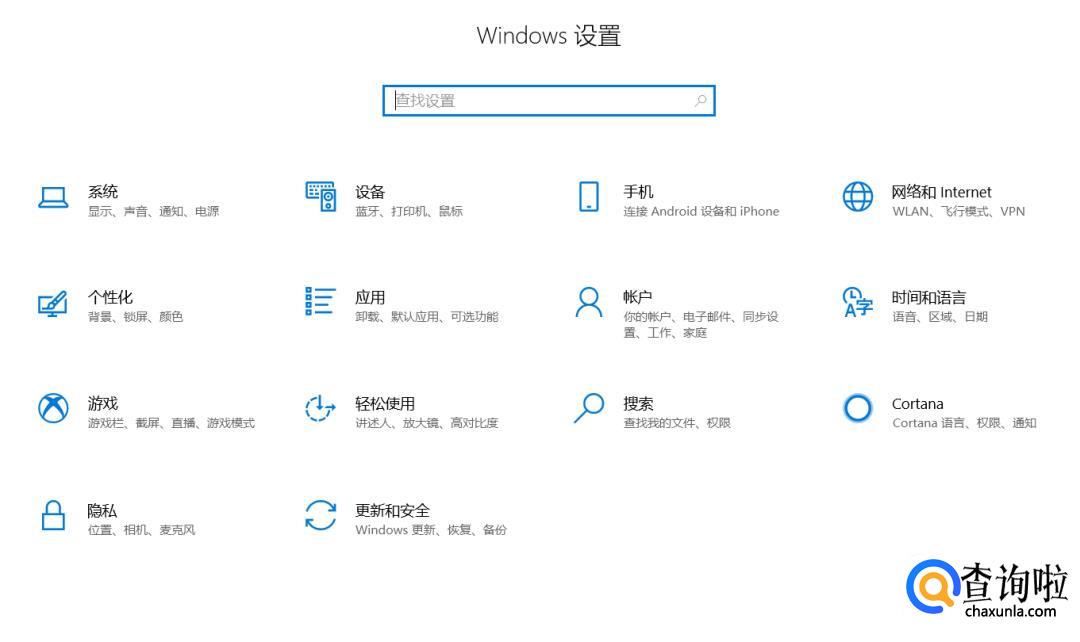Open the 搜索 settings title

click(638, 403)
